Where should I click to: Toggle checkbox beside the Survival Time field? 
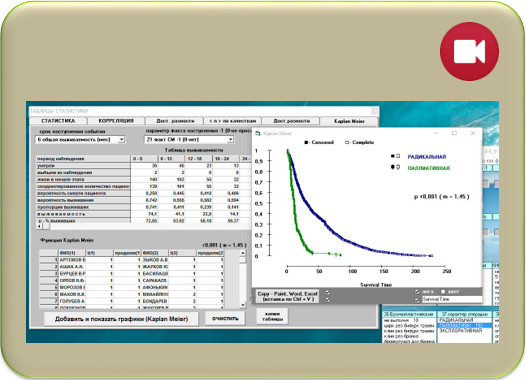[x=417, y=300]
